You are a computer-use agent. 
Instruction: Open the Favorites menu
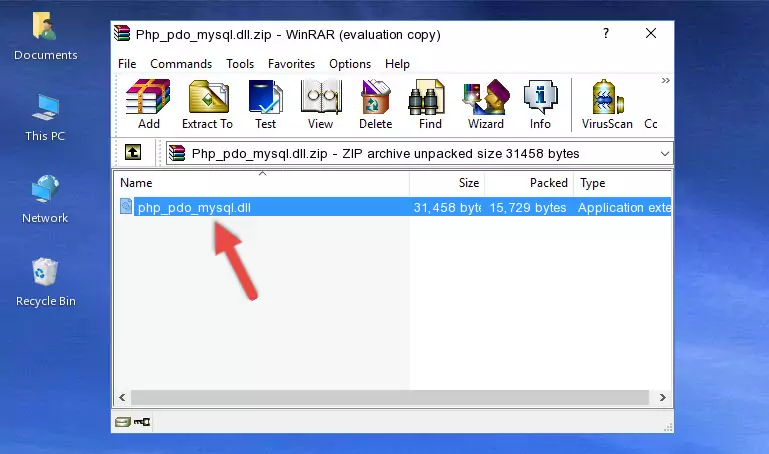click(291, 64)
